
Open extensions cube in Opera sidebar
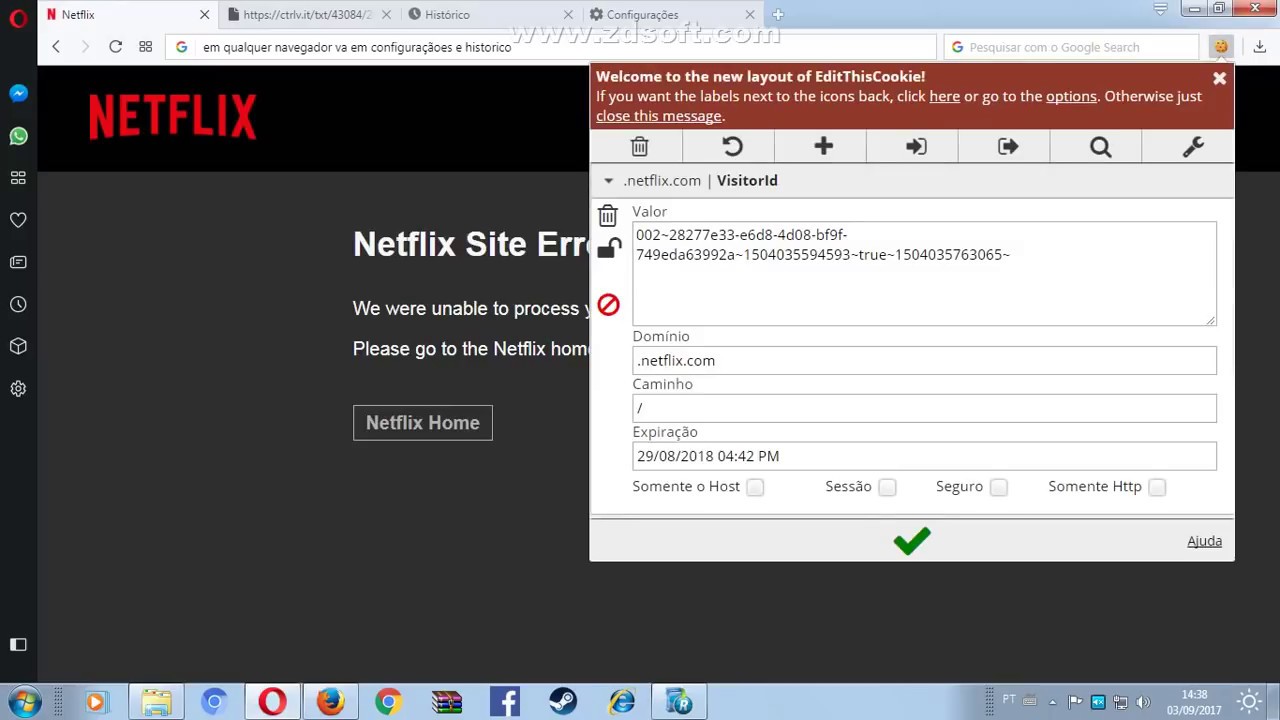click(18, 346)
